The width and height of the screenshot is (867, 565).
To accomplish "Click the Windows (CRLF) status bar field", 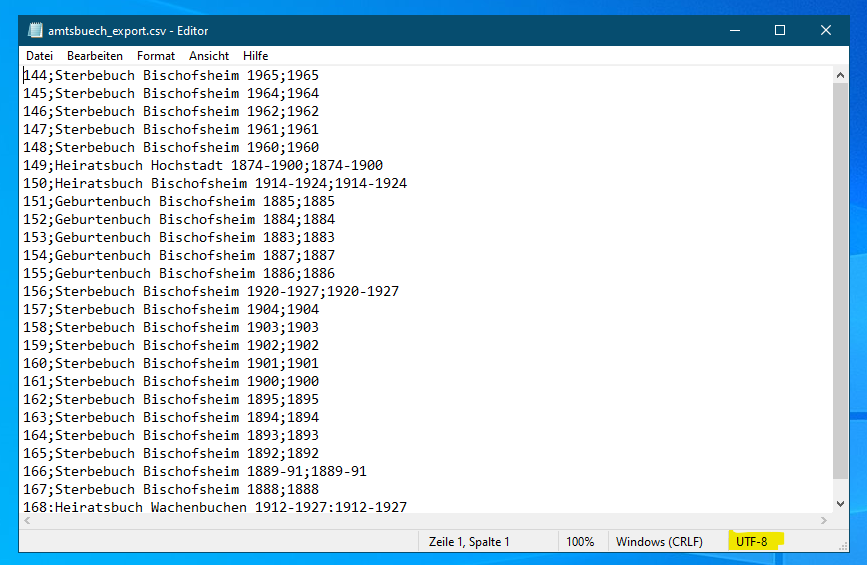I will tap(659, 541).
